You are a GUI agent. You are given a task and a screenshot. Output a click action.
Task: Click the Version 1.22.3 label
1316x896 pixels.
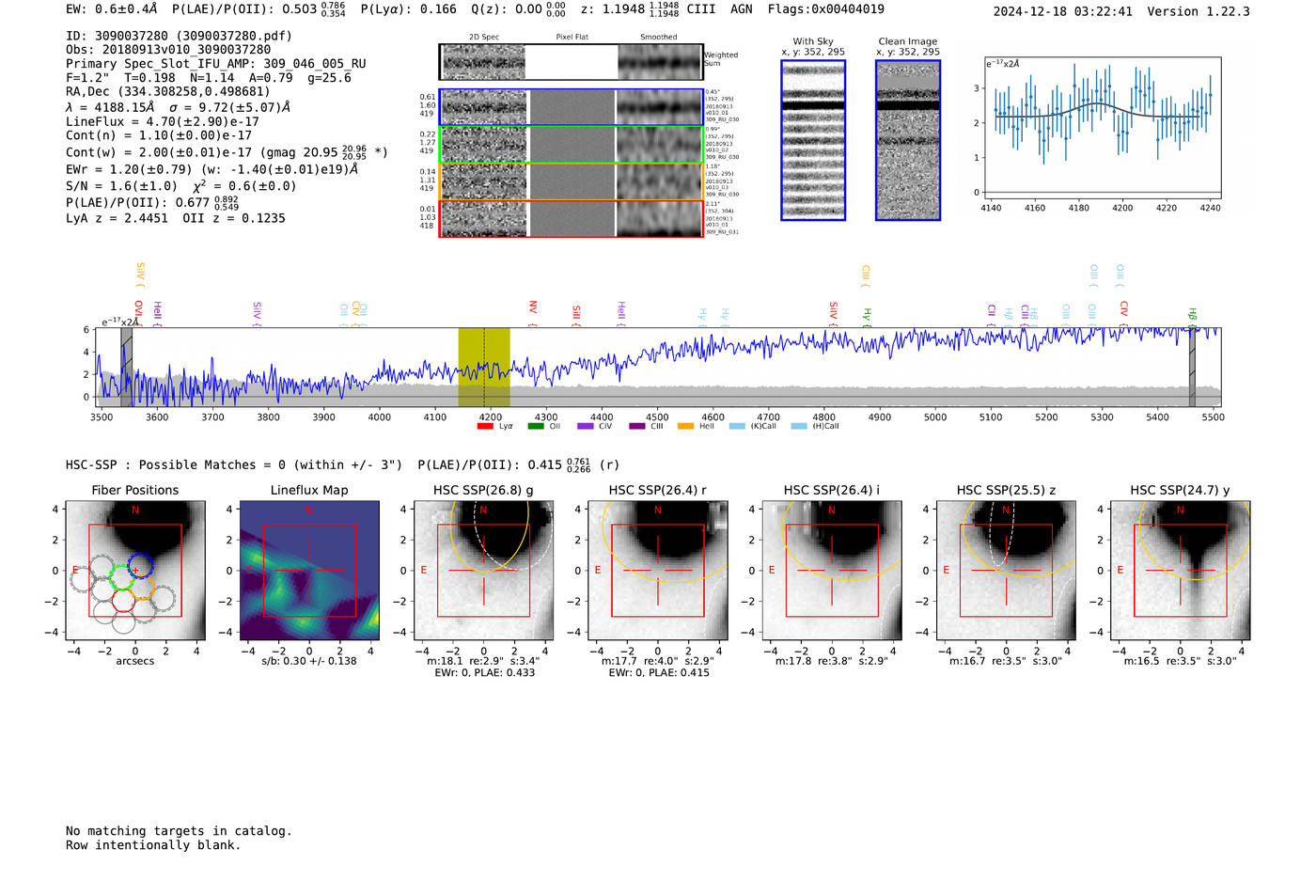(x=1198, y=11)
